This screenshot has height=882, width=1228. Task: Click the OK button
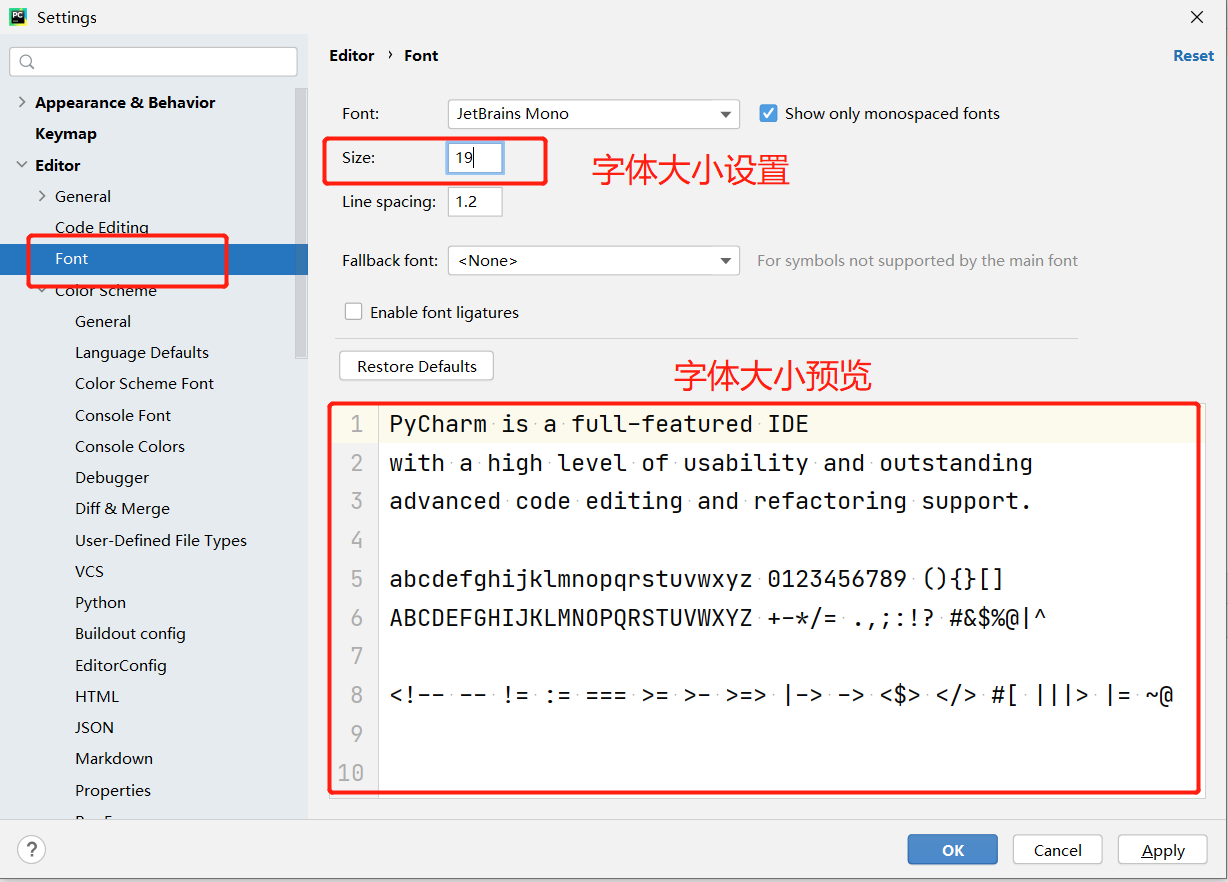coord(953,850)
